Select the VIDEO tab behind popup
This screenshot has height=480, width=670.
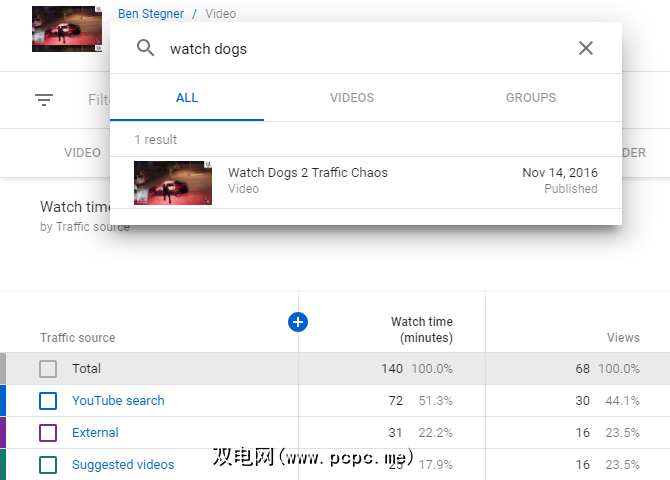click(82, 153)
